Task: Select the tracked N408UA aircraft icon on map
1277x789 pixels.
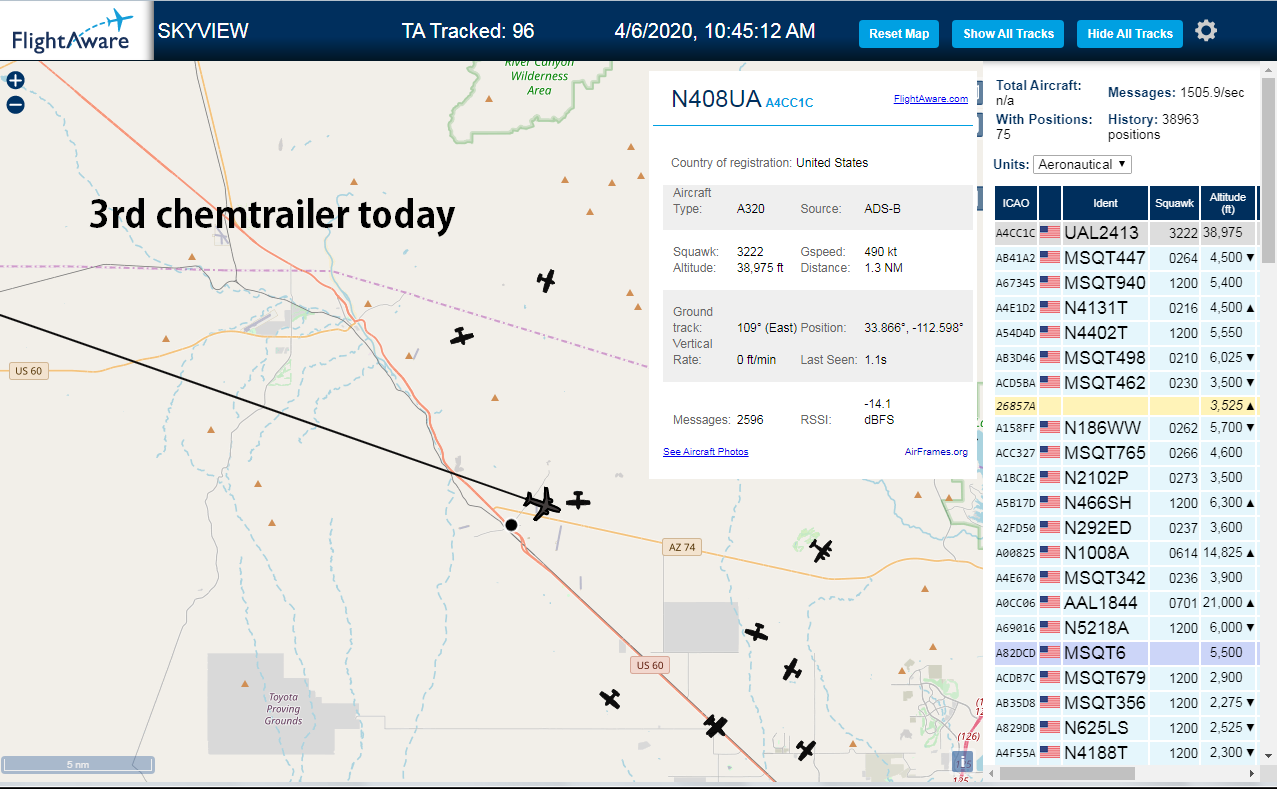Action: pos(542,503)
